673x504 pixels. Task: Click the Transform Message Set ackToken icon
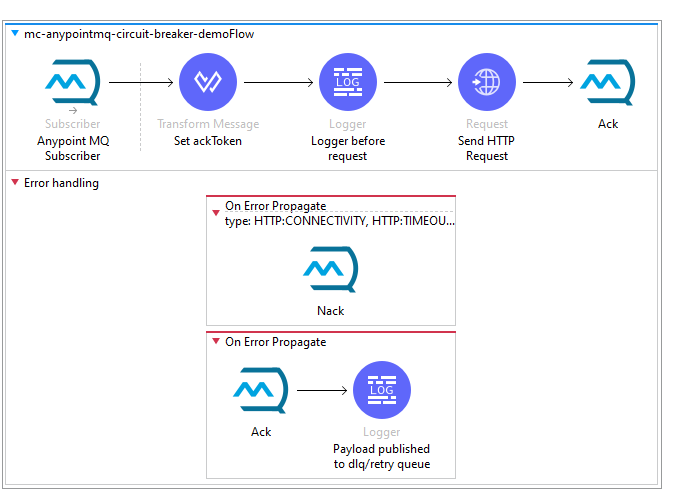click(208, 82)
